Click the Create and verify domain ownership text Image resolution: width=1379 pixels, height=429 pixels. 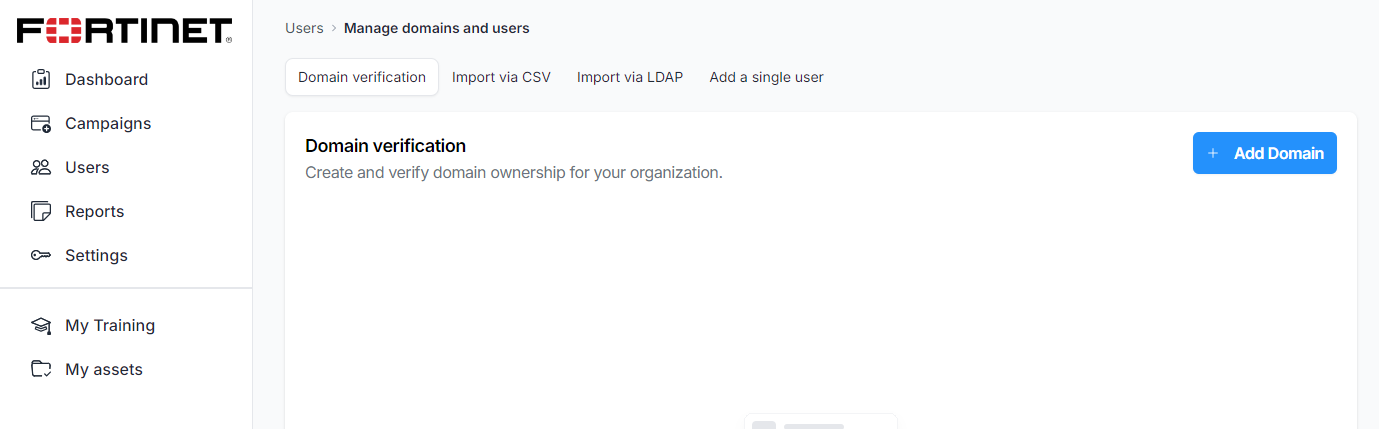[x=514, y=172]
